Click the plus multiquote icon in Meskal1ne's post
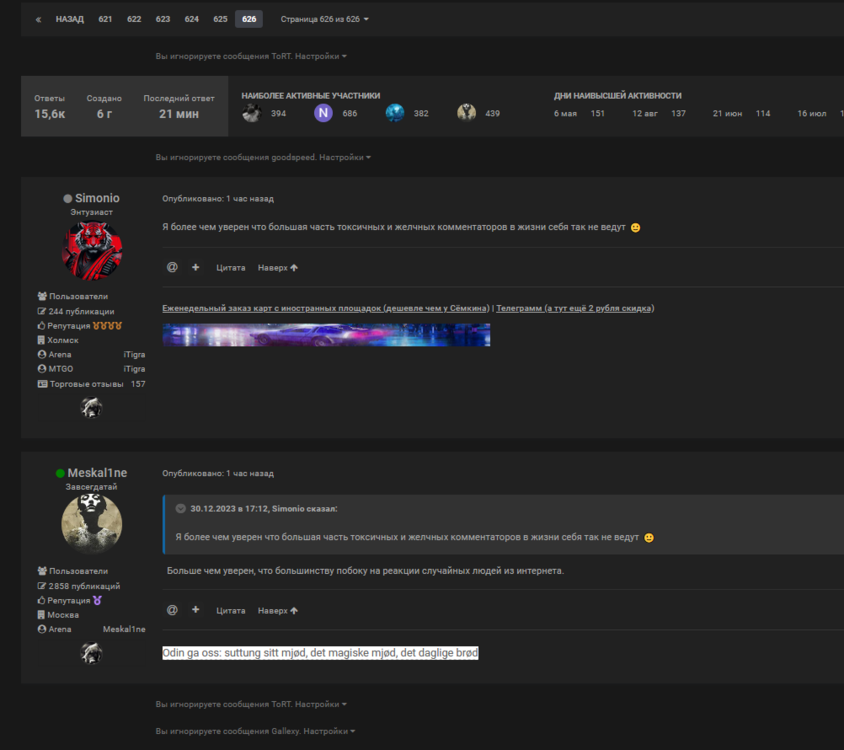Screen dimensions: 844x750 [x=196, y=610]
